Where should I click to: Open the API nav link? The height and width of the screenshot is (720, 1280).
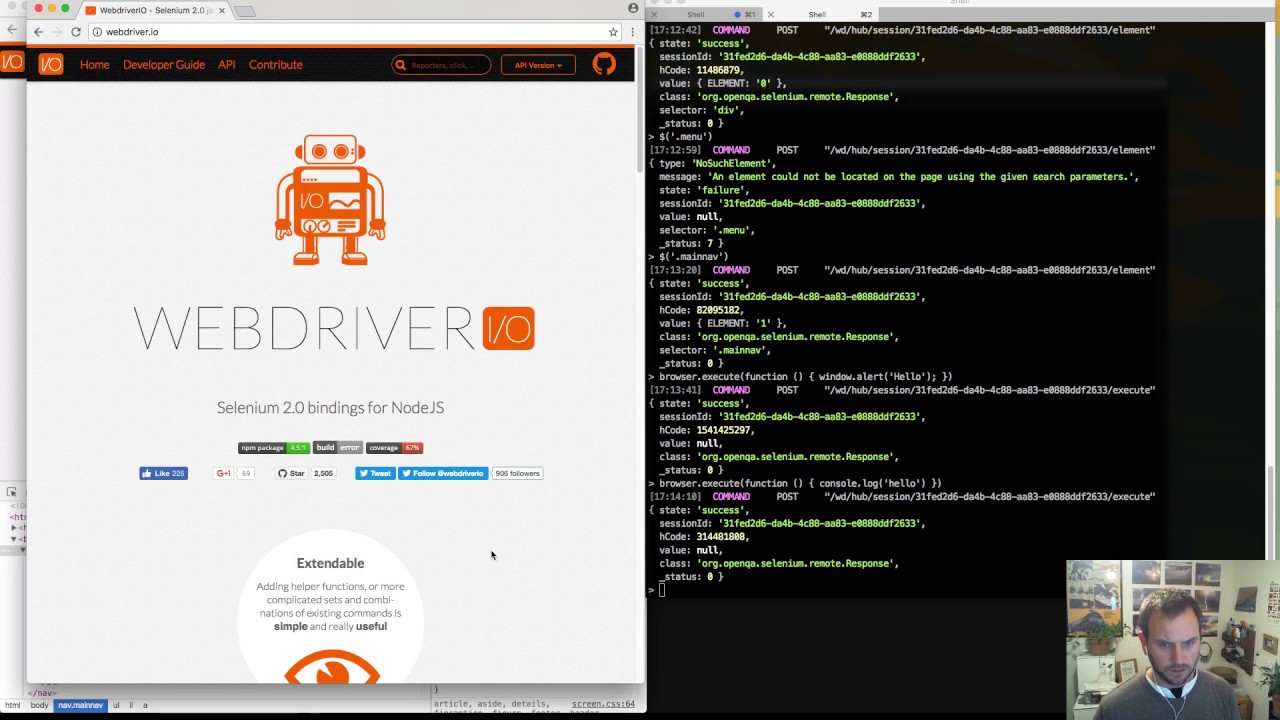(227, 65)
